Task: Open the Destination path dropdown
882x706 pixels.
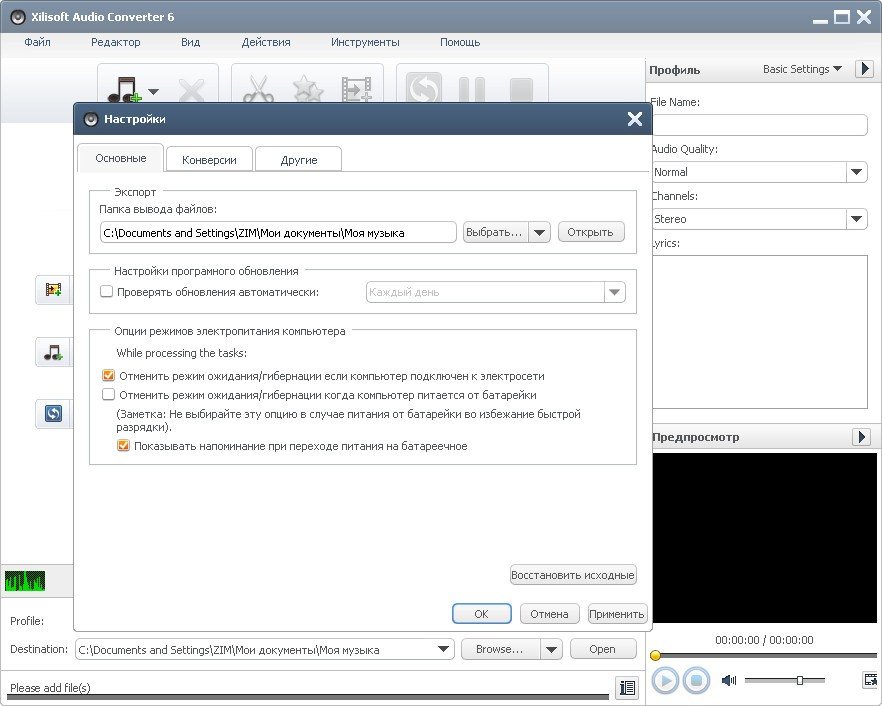Action: coord(443,649)
